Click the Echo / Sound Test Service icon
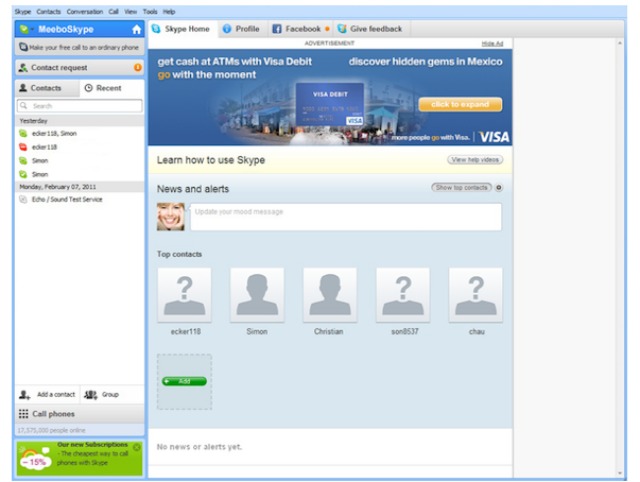 coord(23,199)
